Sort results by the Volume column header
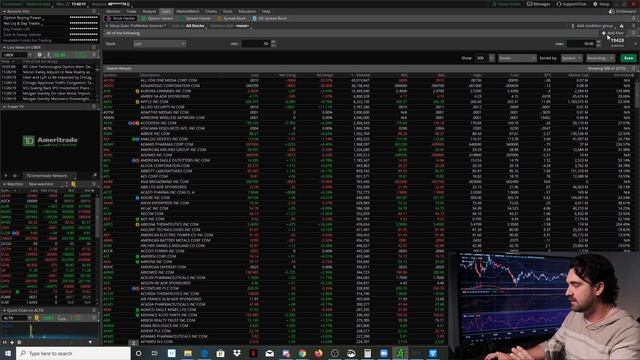The image size is (640, 360). [x=362, y=75]
